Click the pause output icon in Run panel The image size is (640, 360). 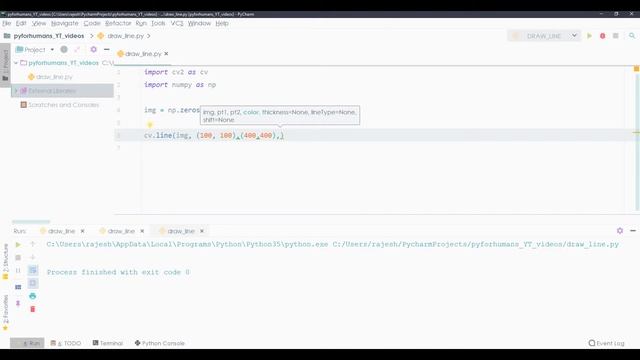click(x=18, y=270)
